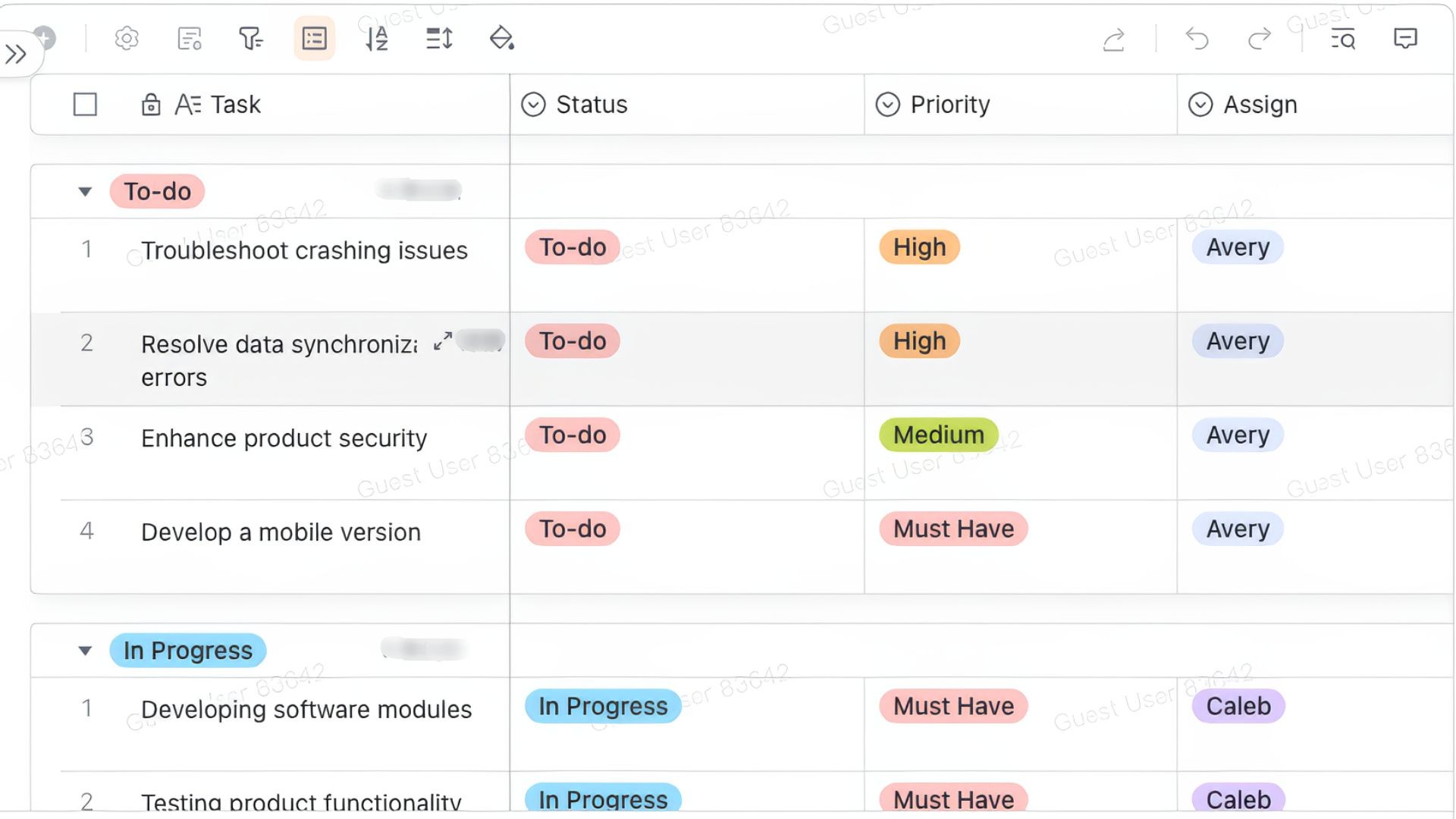This screenshot has width=1456, height=819.
Task: Click the redo arrow
Action: click(x=1258, y=39)
